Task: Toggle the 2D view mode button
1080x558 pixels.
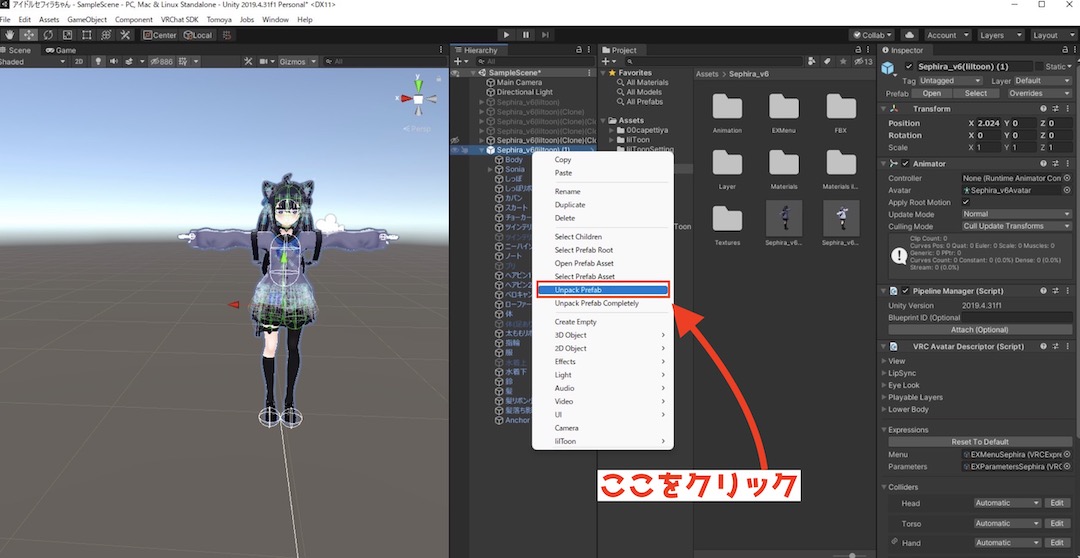Action: [x=79, y=61]
